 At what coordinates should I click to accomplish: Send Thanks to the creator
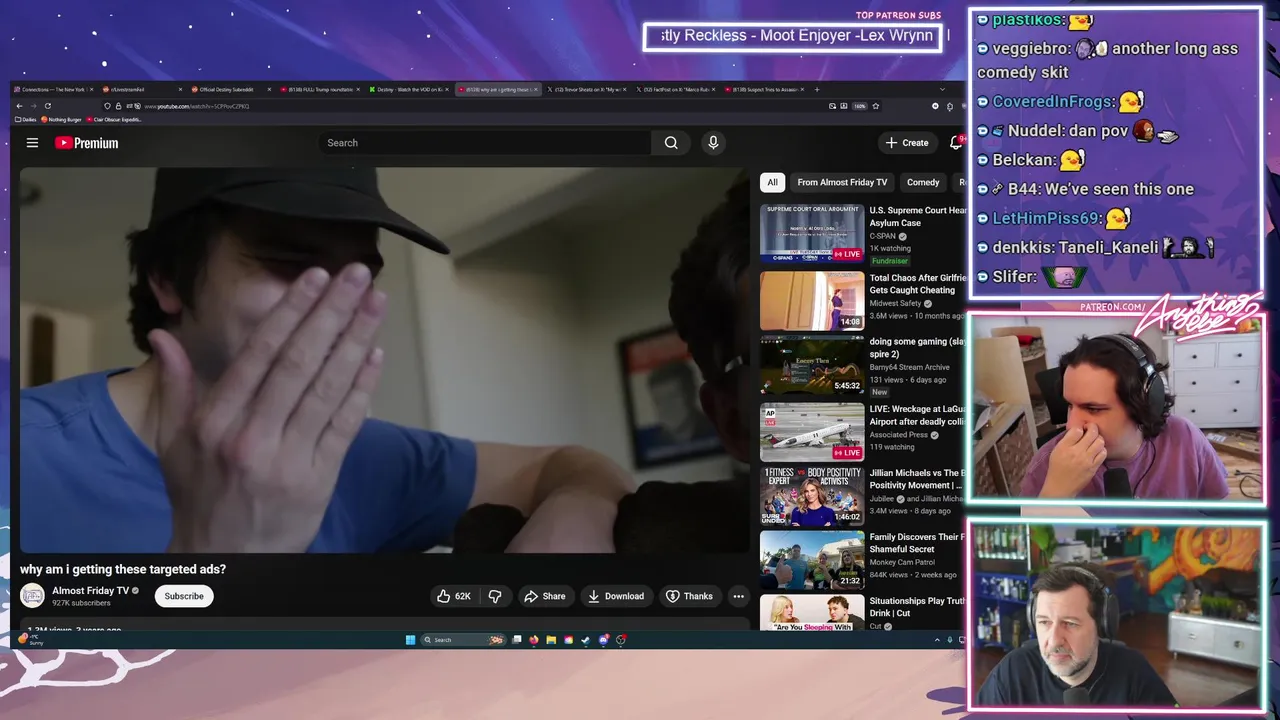coord(690,596)
